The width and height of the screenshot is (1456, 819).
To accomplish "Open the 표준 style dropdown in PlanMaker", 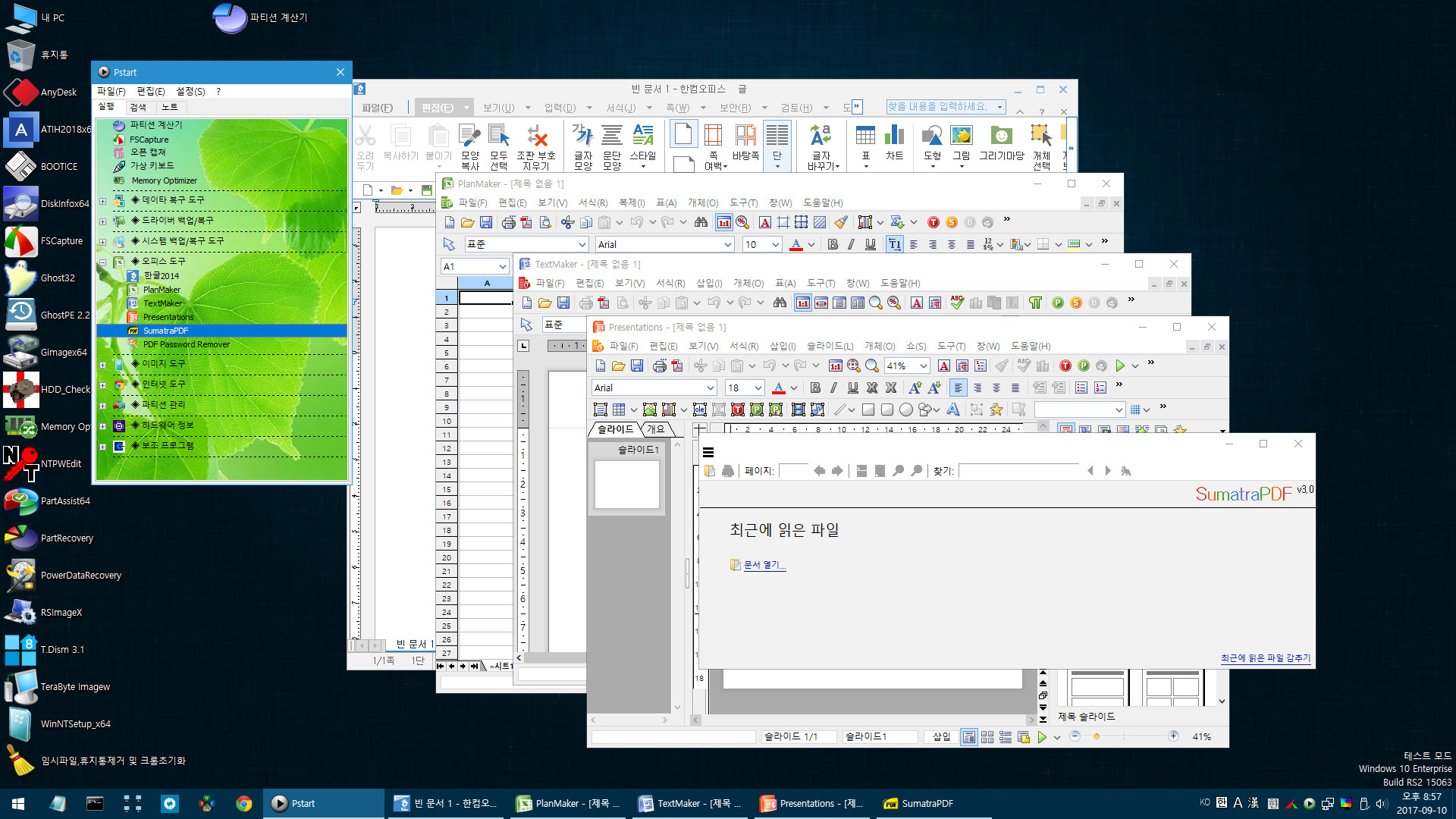I will click(x=582, y=244).
